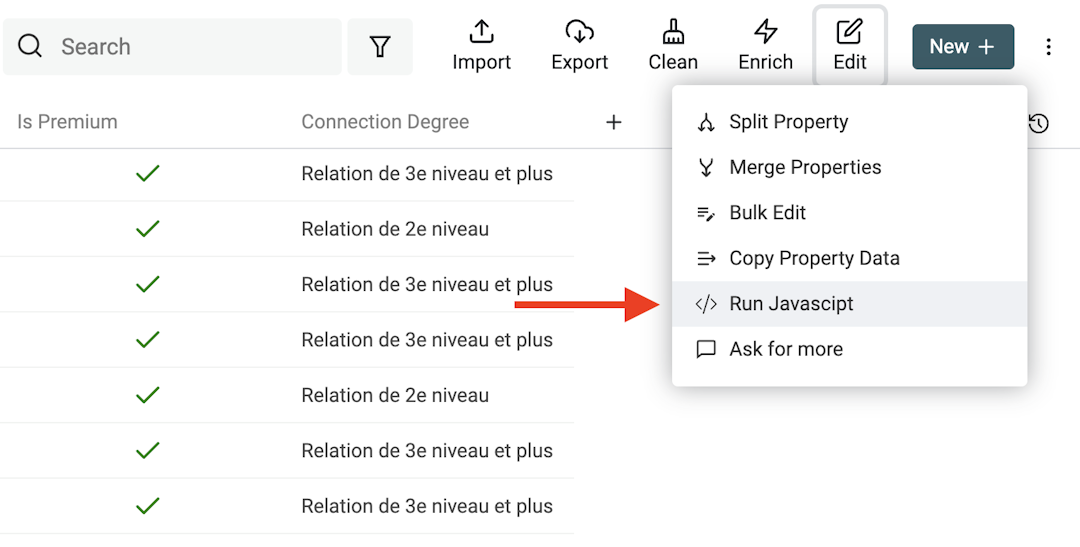This screenshot has width=1080, height=547.
Task: Open the Clean tool
Action: [x=673, y=46]
